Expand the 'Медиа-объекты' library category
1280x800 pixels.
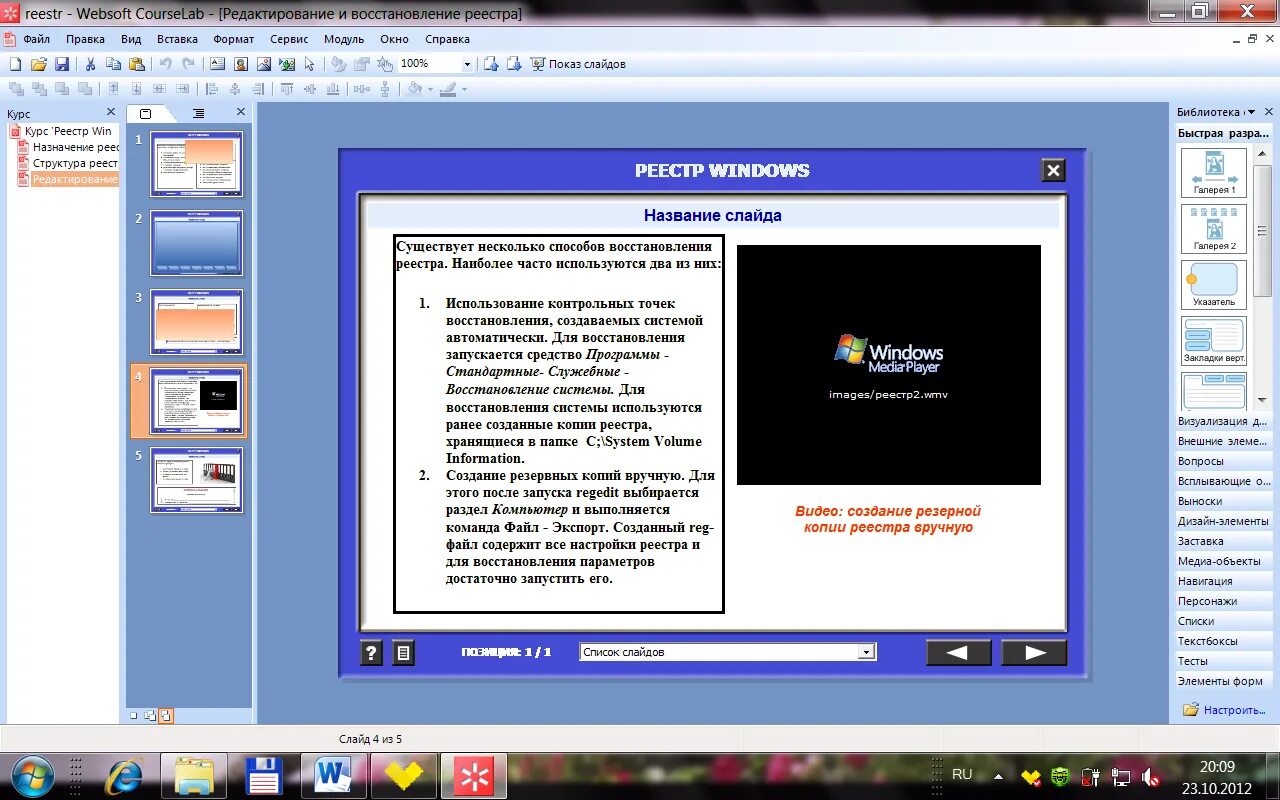tap(1224, 561)
